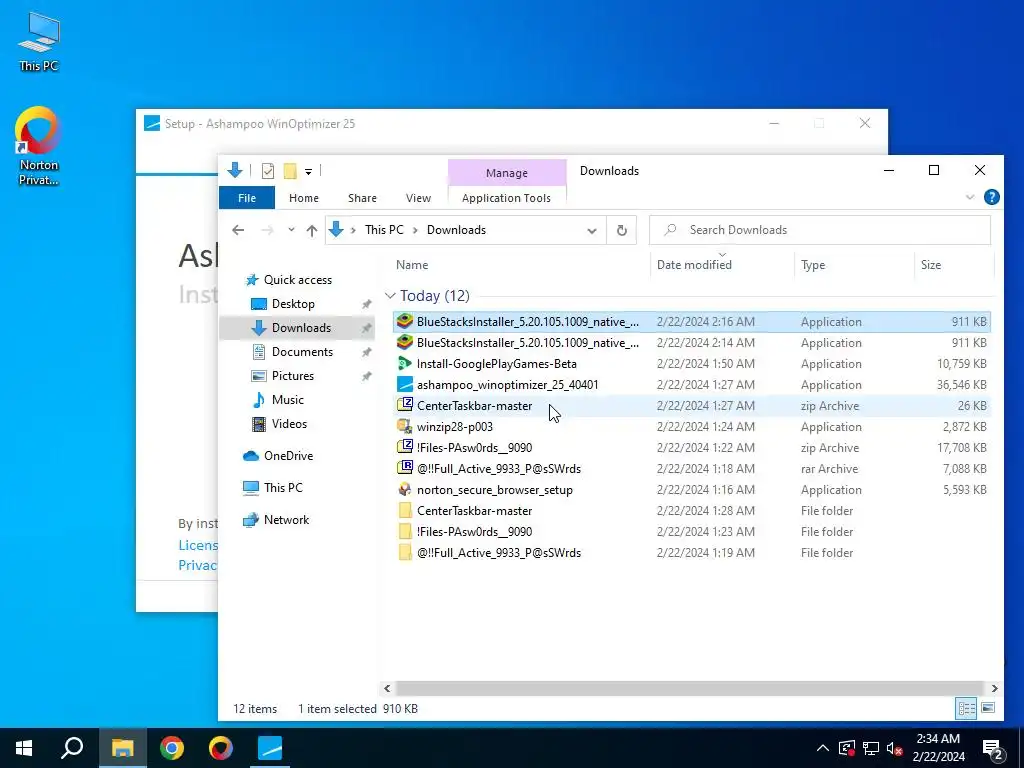
Task: Open the Share ribbon tab
Action: pos(362,198)
